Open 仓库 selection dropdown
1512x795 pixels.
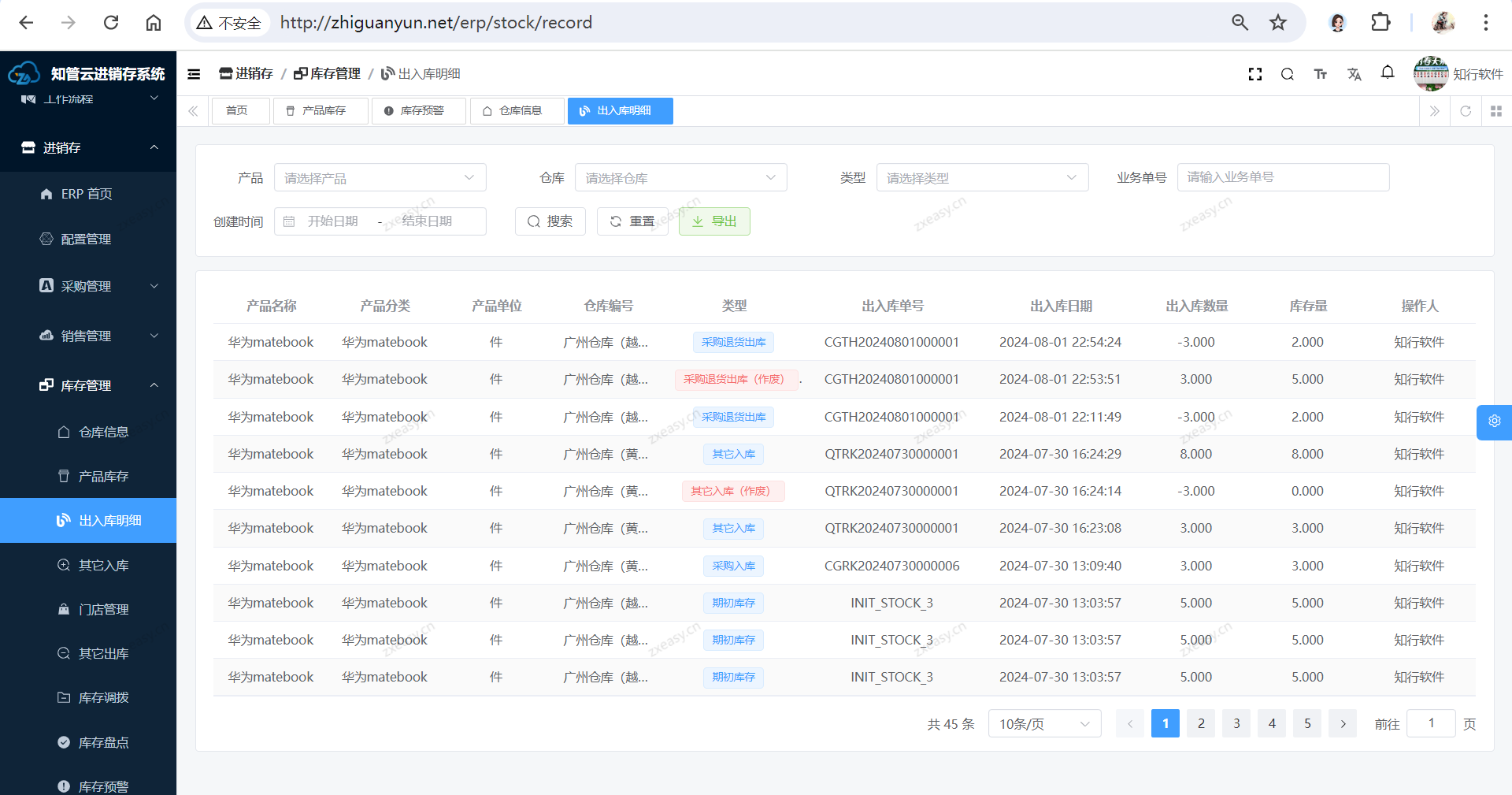coord(681,178)
